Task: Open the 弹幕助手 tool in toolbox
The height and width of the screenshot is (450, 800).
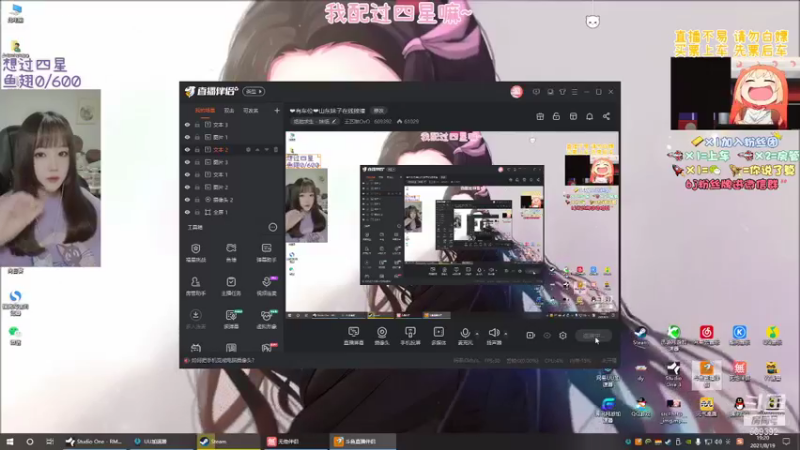Action: [266, 253]
